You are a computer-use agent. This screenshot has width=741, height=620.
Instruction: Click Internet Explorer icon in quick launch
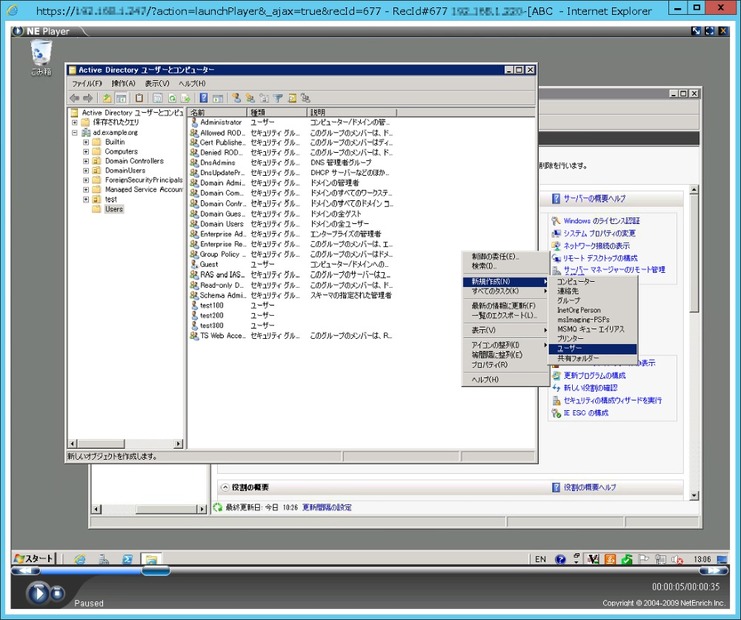tap(80, 560)
